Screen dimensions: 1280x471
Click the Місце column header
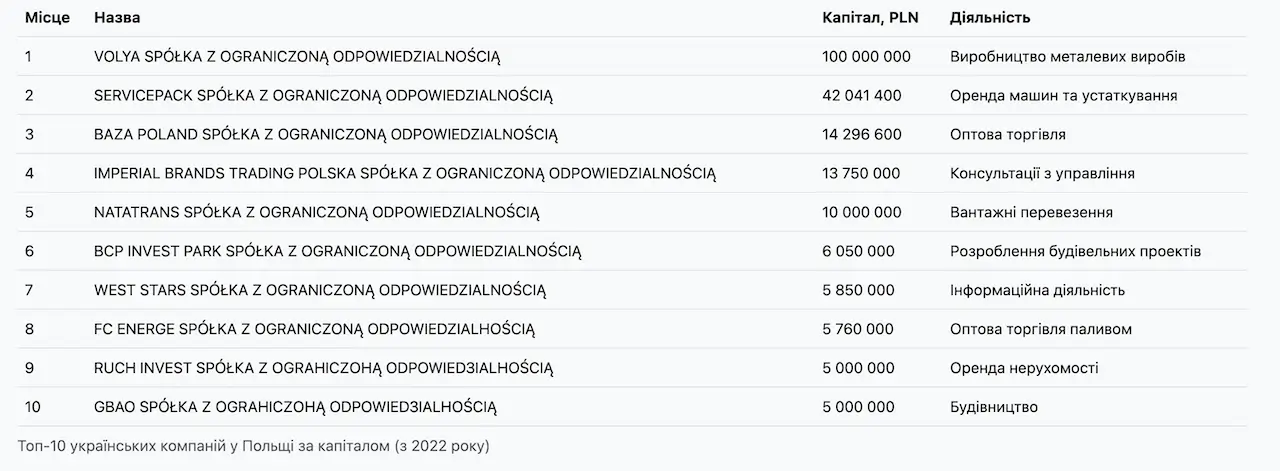point(47,18)
